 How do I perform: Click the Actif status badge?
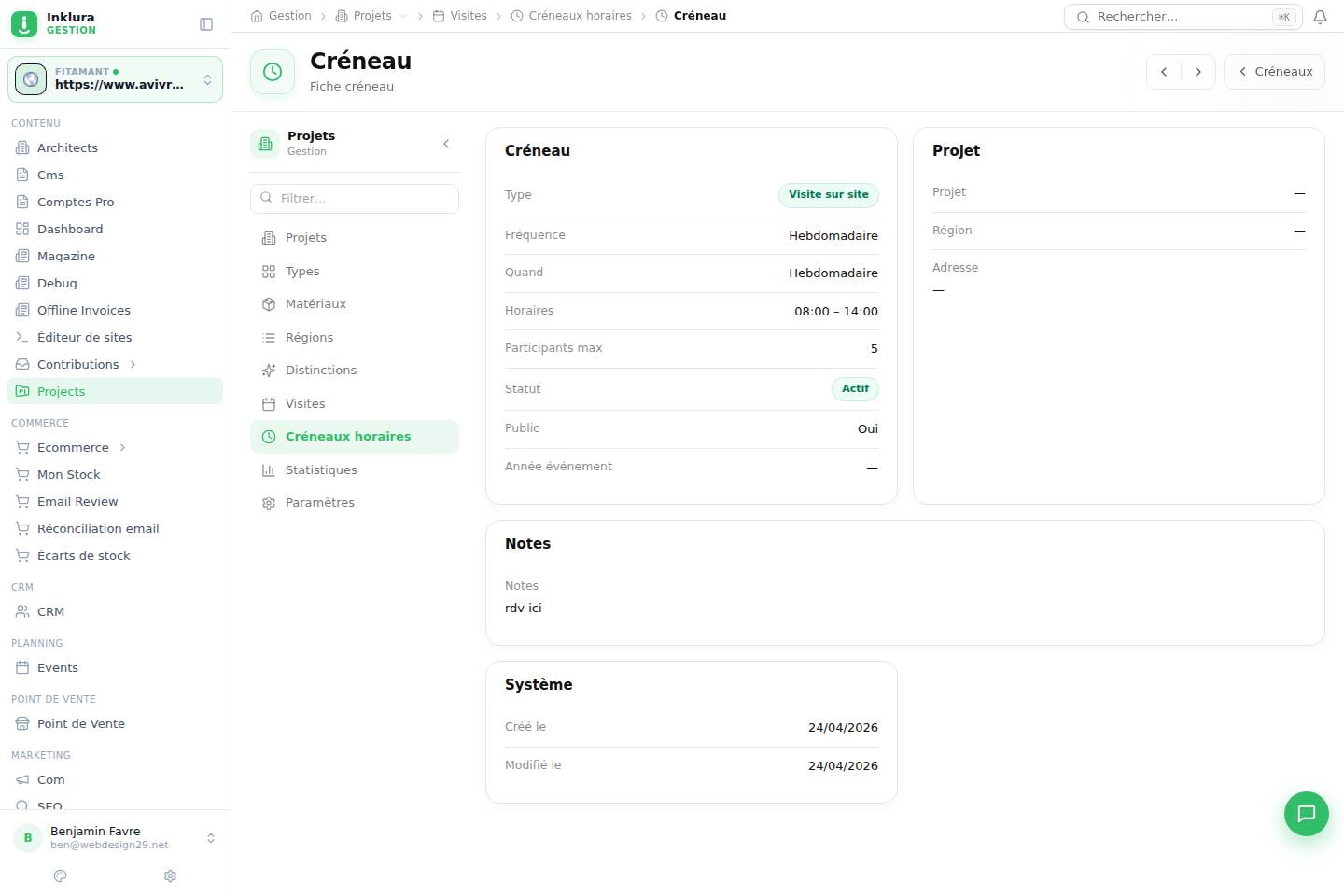click(x=855, y=388)
